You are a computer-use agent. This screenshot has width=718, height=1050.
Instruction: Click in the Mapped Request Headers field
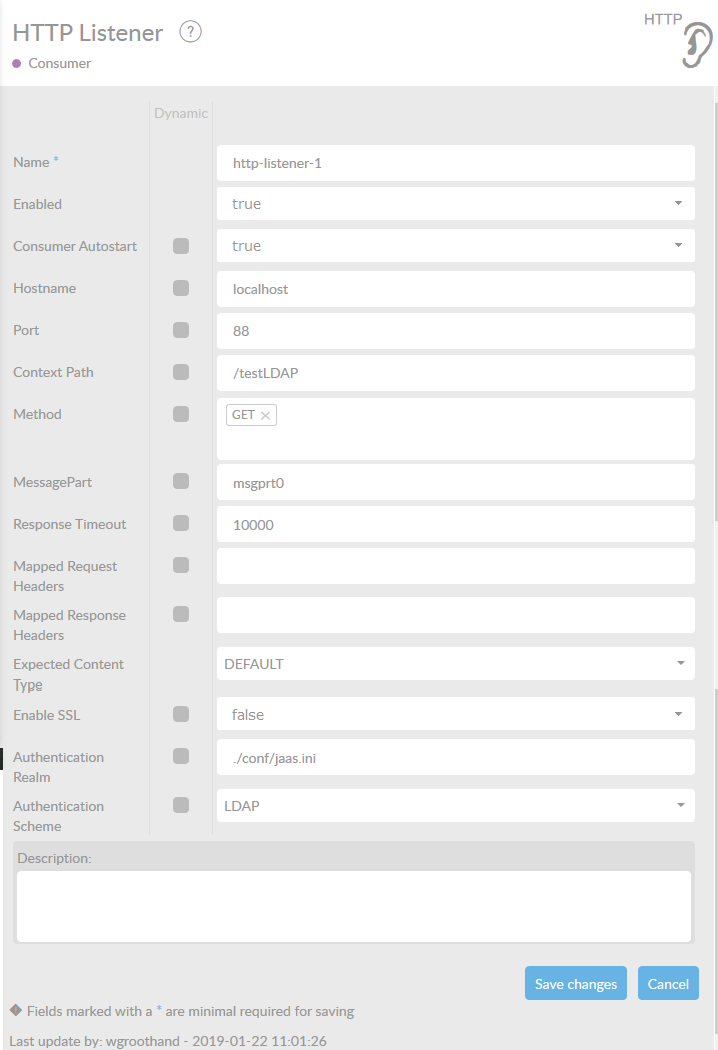tap(455, 566)
